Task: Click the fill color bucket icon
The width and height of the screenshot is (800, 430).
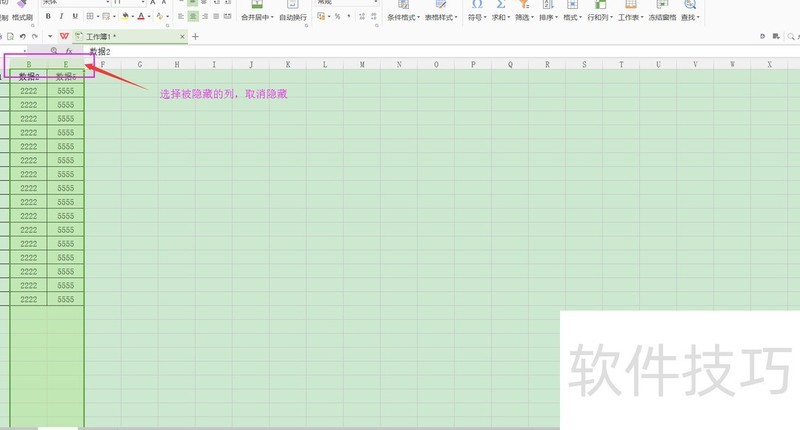Action: (x=125, y=16)
